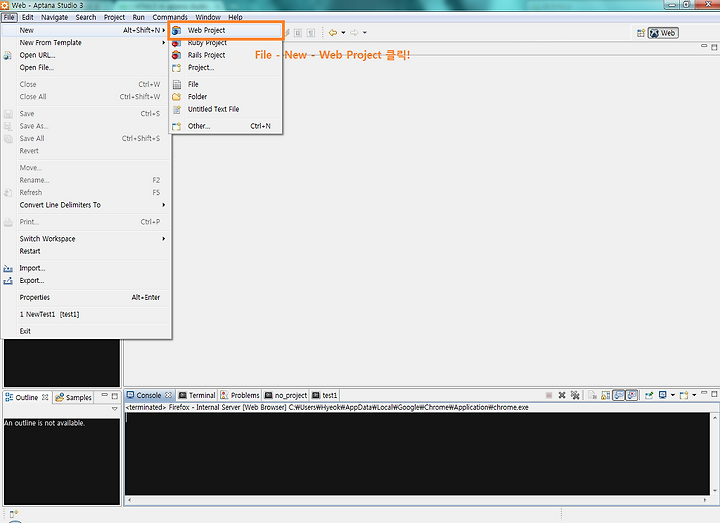
Task: Click the Pin Console icon
Action: click(649, 395)
